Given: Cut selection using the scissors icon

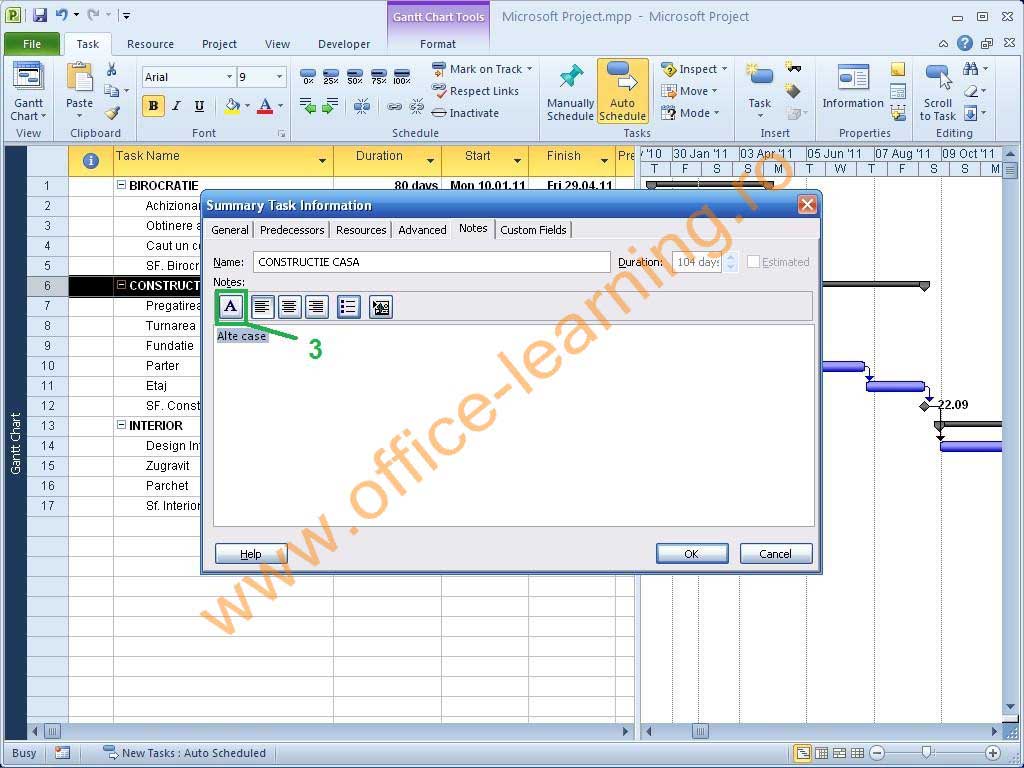Looking at the screenshot, I should (x=112, y=69).
